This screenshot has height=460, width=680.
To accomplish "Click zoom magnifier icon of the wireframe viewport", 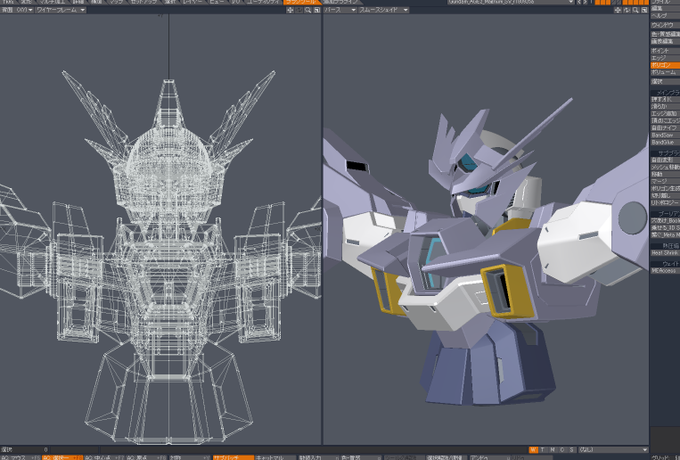I will point(308,10).
